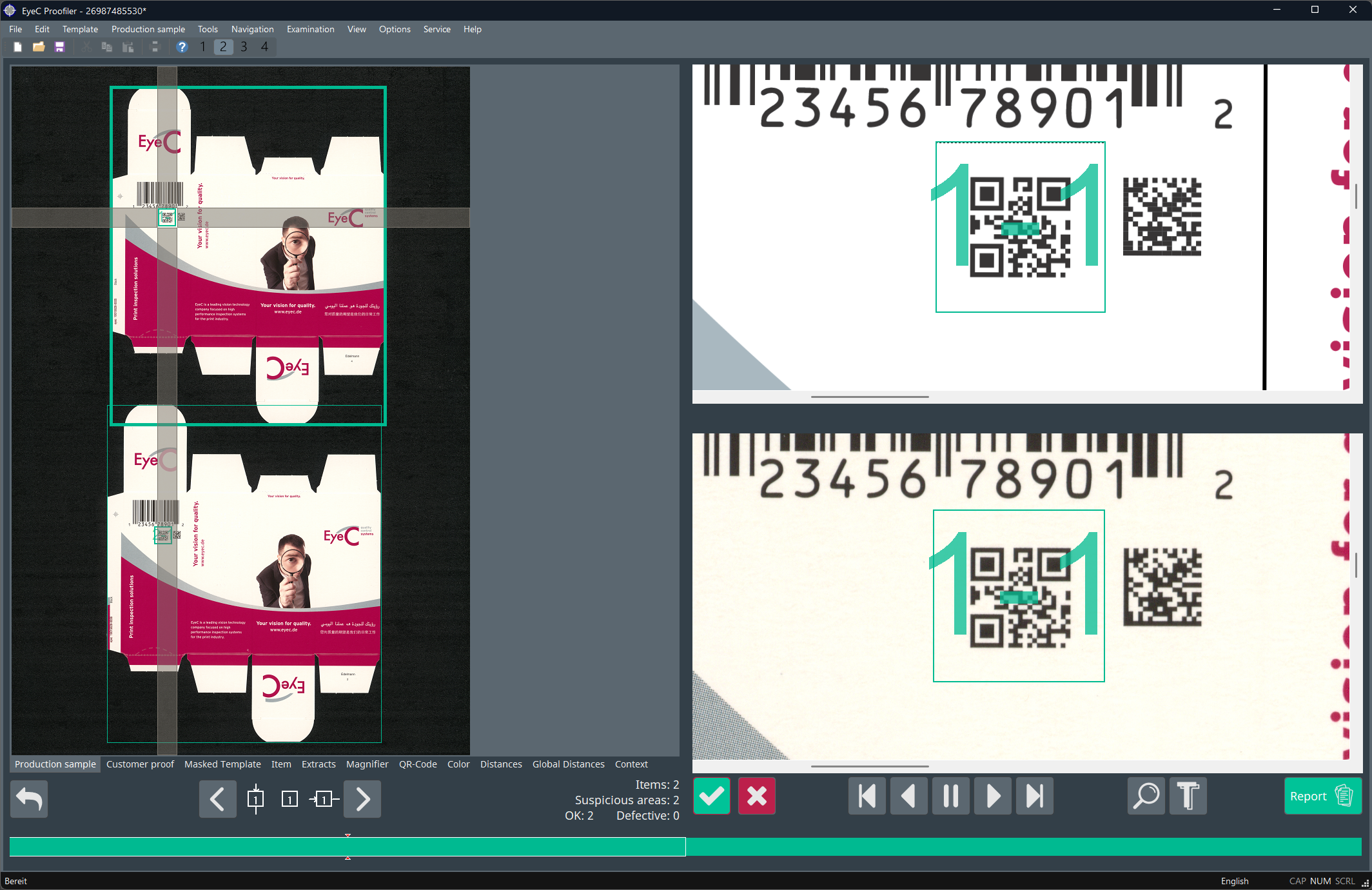This screenshot has height=890, width=1372.
Task: Open a file using the folder icon
Action: (x=39, y=46)
